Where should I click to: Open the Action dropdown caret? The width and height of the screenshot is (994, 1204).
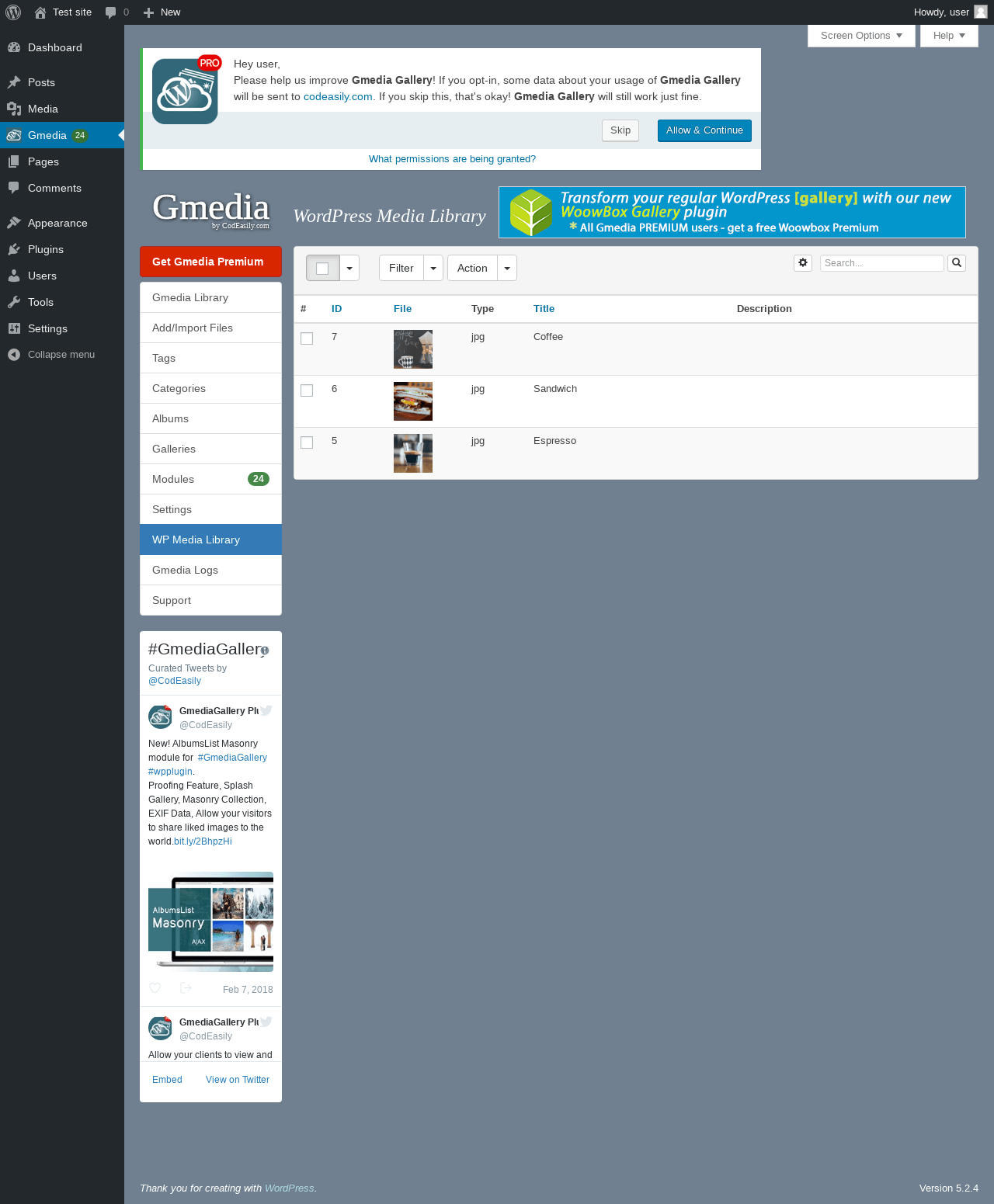(x=507, y=268)
